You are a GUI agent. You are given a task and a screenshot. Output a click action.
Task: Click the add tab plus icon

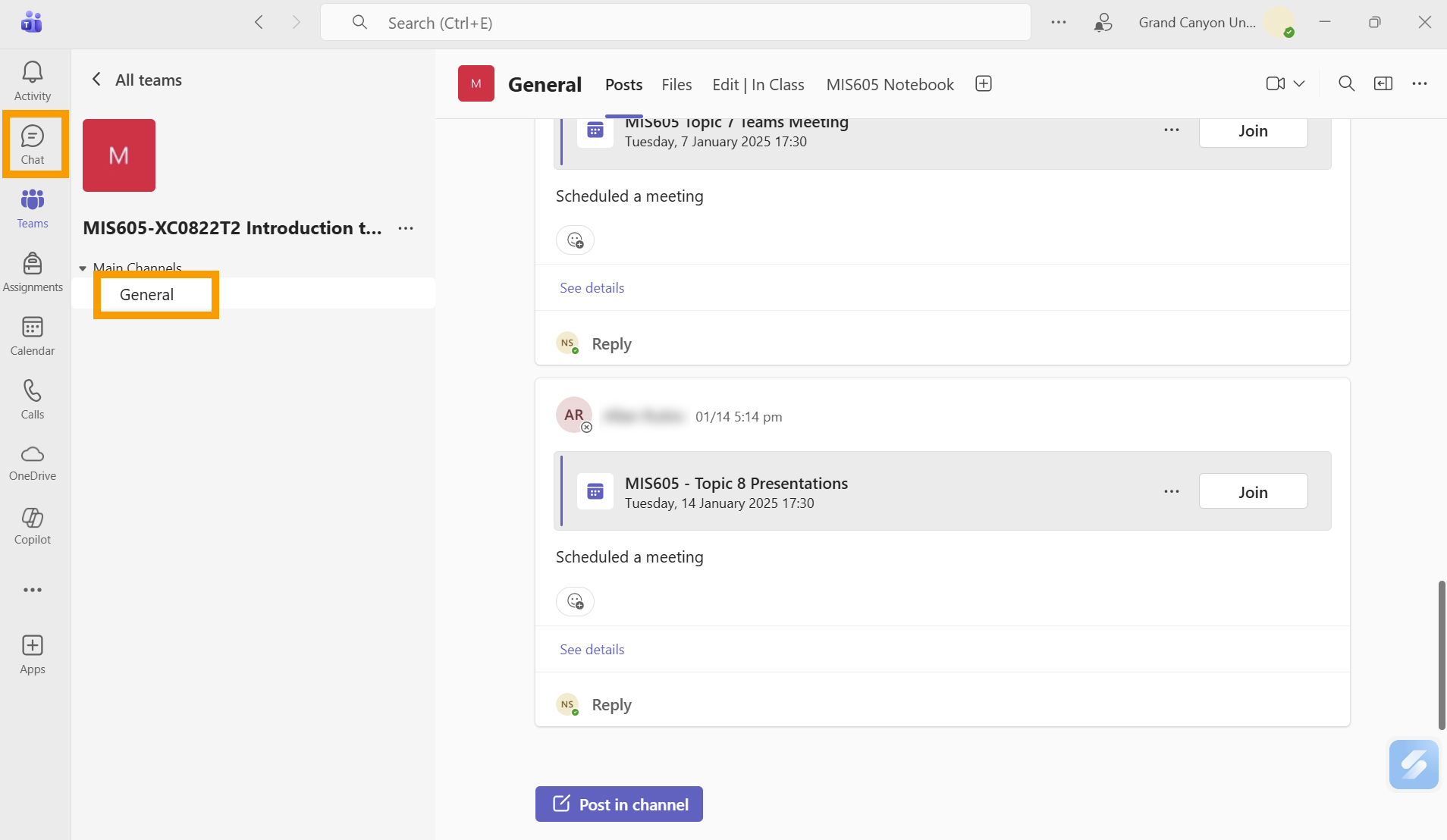984,84
